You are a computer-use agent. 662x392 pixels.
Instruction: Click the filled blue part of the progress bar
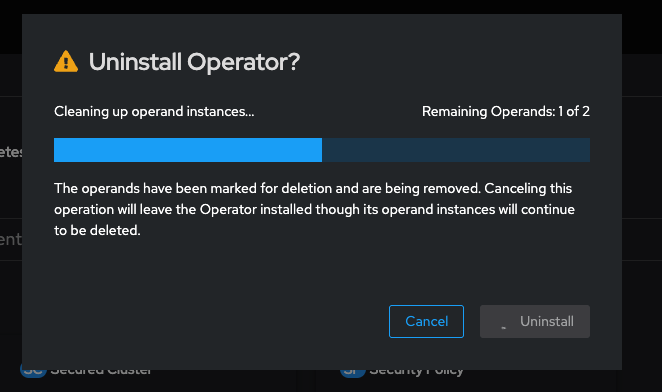tap(188, 150)
